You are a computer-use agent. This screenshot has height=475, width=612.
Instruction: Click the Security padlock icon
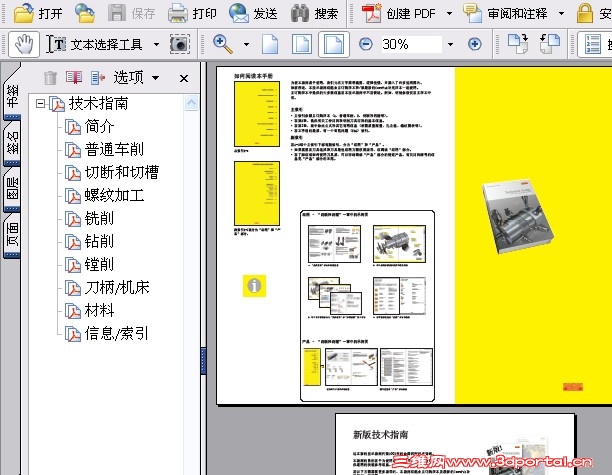coord(585,13)
